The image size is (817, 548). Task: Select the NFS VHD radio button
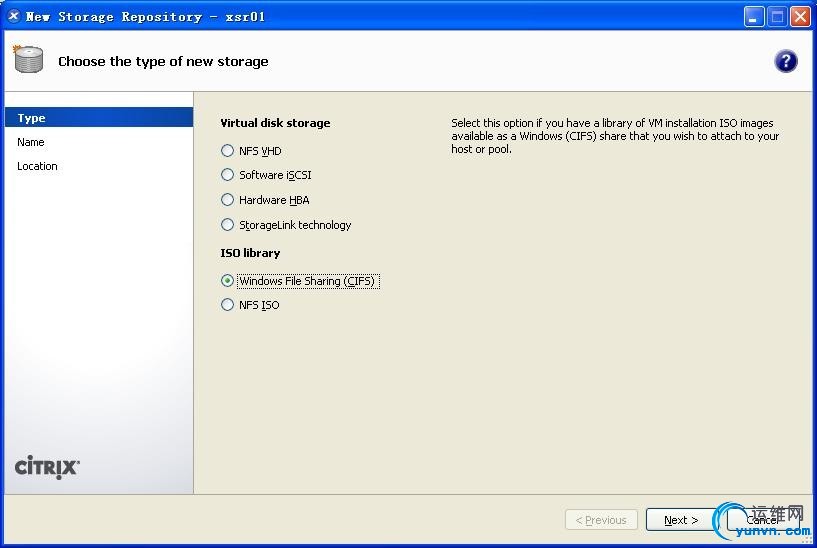(227, 151)
